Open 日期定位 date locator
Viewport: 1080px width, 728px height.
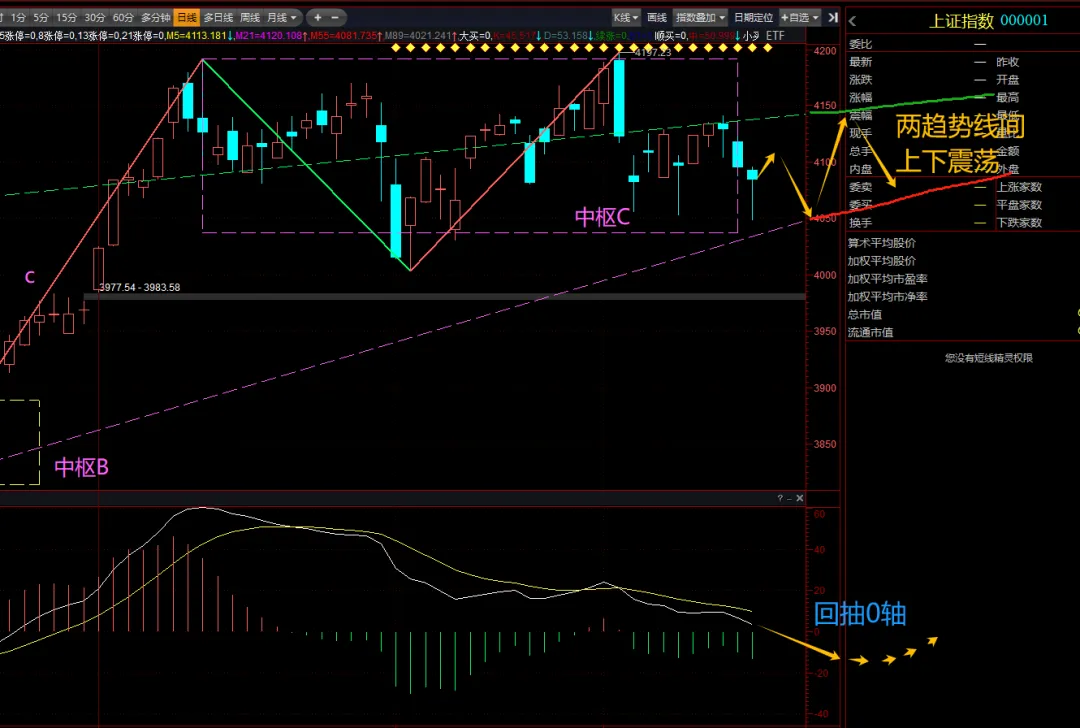[754, 17]
